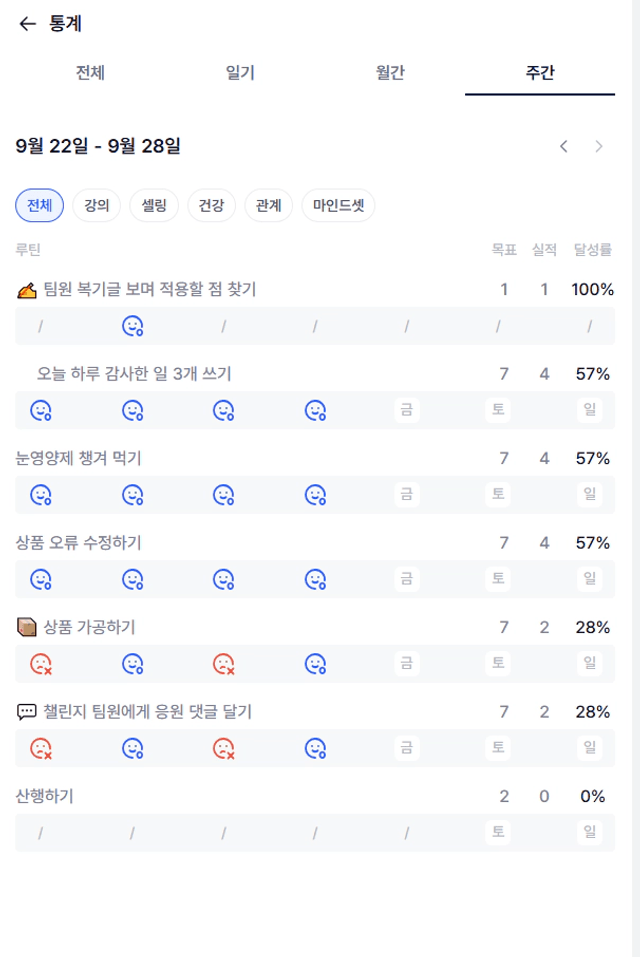Choose the 건강 filter chip
The width and height of the screenshot is (640, 957).
pyautogui.click(x=211, y=205)
